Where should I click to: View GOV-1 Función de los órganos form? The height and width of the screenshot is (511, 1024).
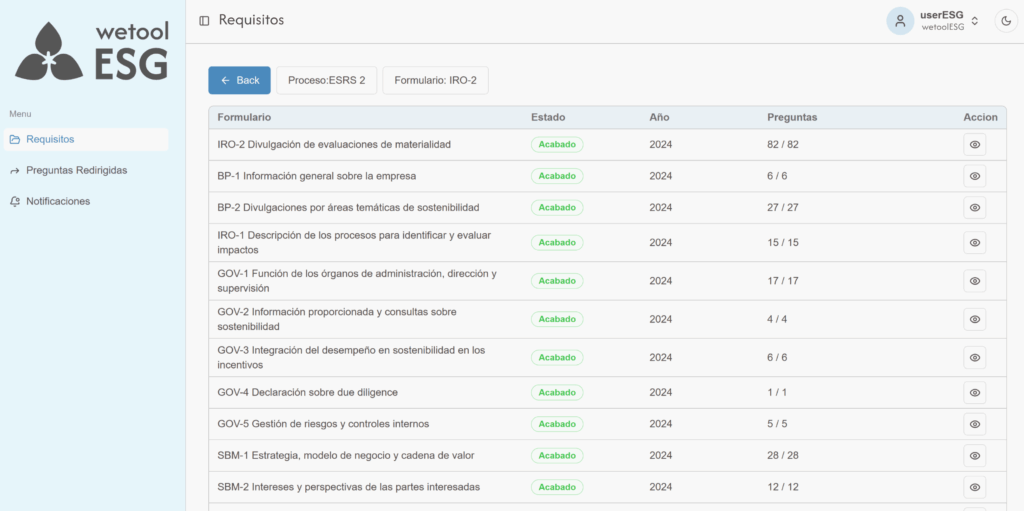pos(974,281)
